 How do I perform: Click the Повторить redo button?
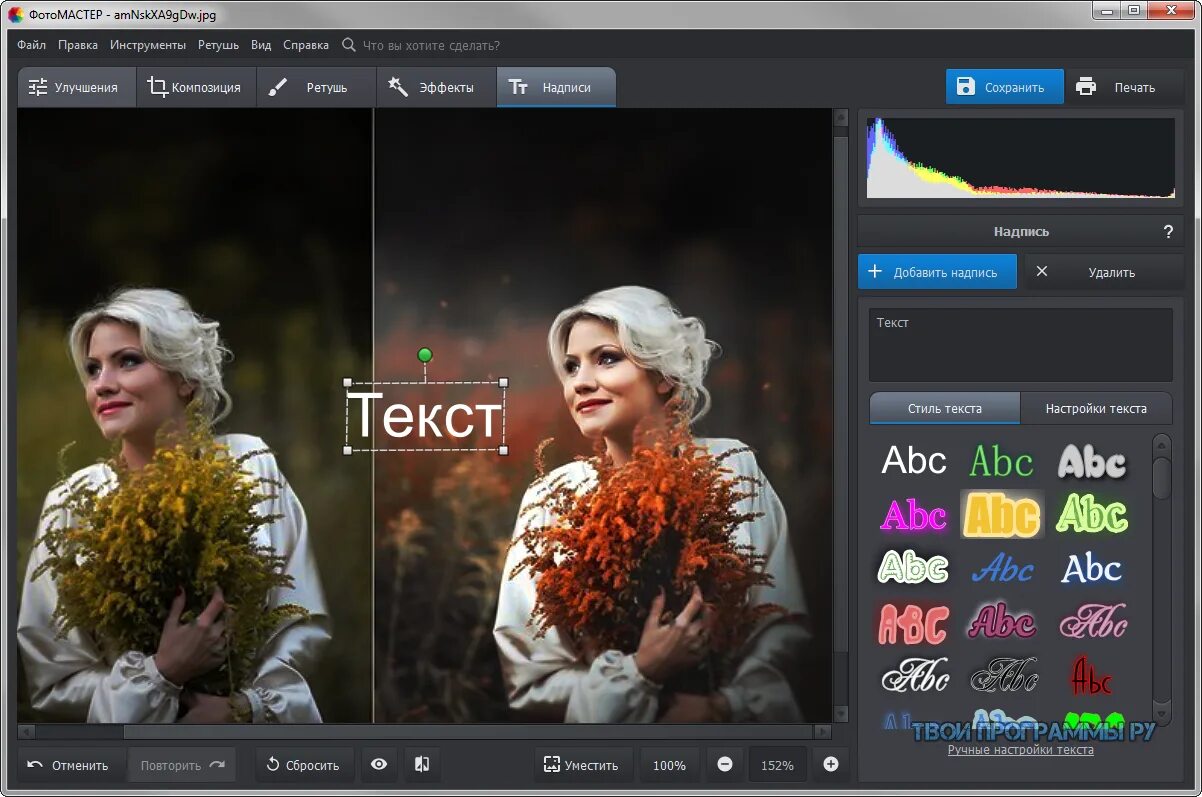coord(182,765)
